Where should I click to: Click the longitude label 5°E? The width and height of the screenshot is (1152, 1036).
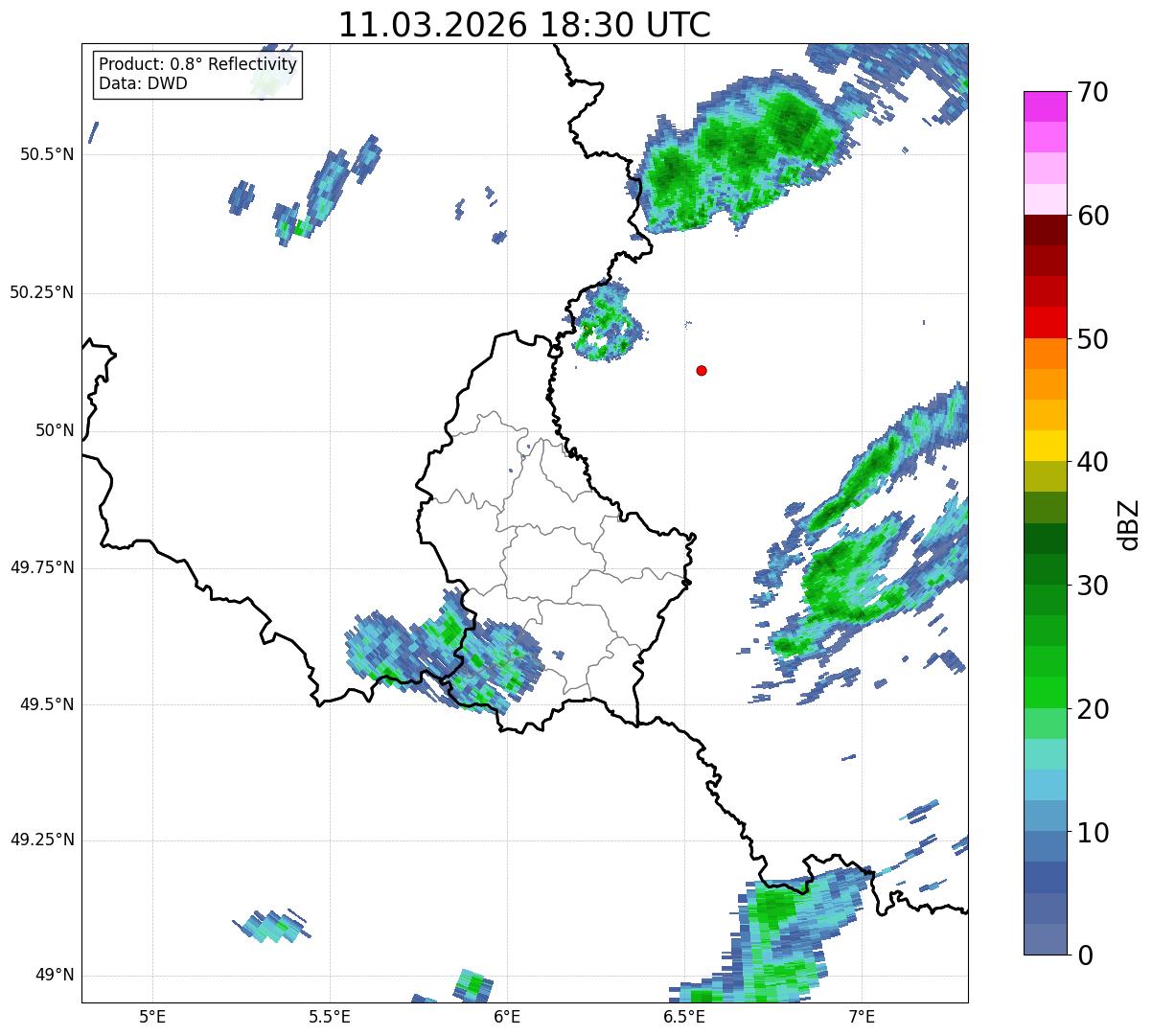click(x=152, y=1016)
